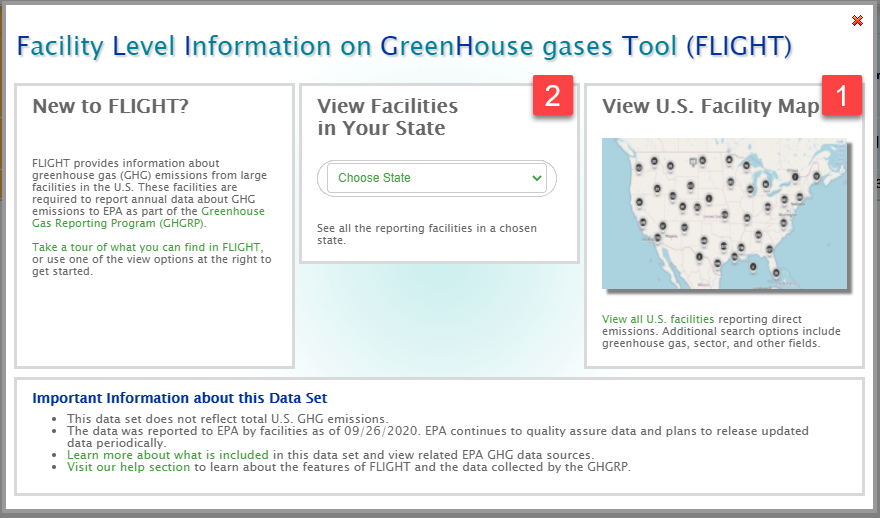
Task: Open Learn more about what is included
Action: 168,455
